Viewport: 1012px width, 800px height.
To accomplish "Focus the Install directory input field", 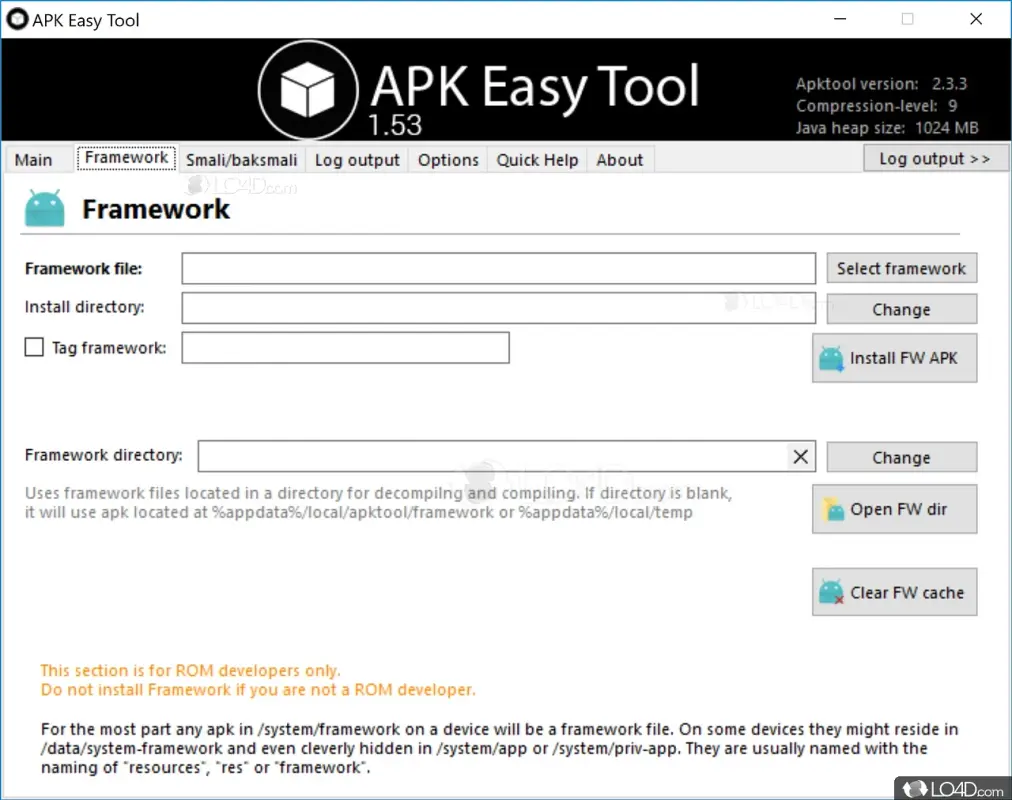I will pos(498,308).
